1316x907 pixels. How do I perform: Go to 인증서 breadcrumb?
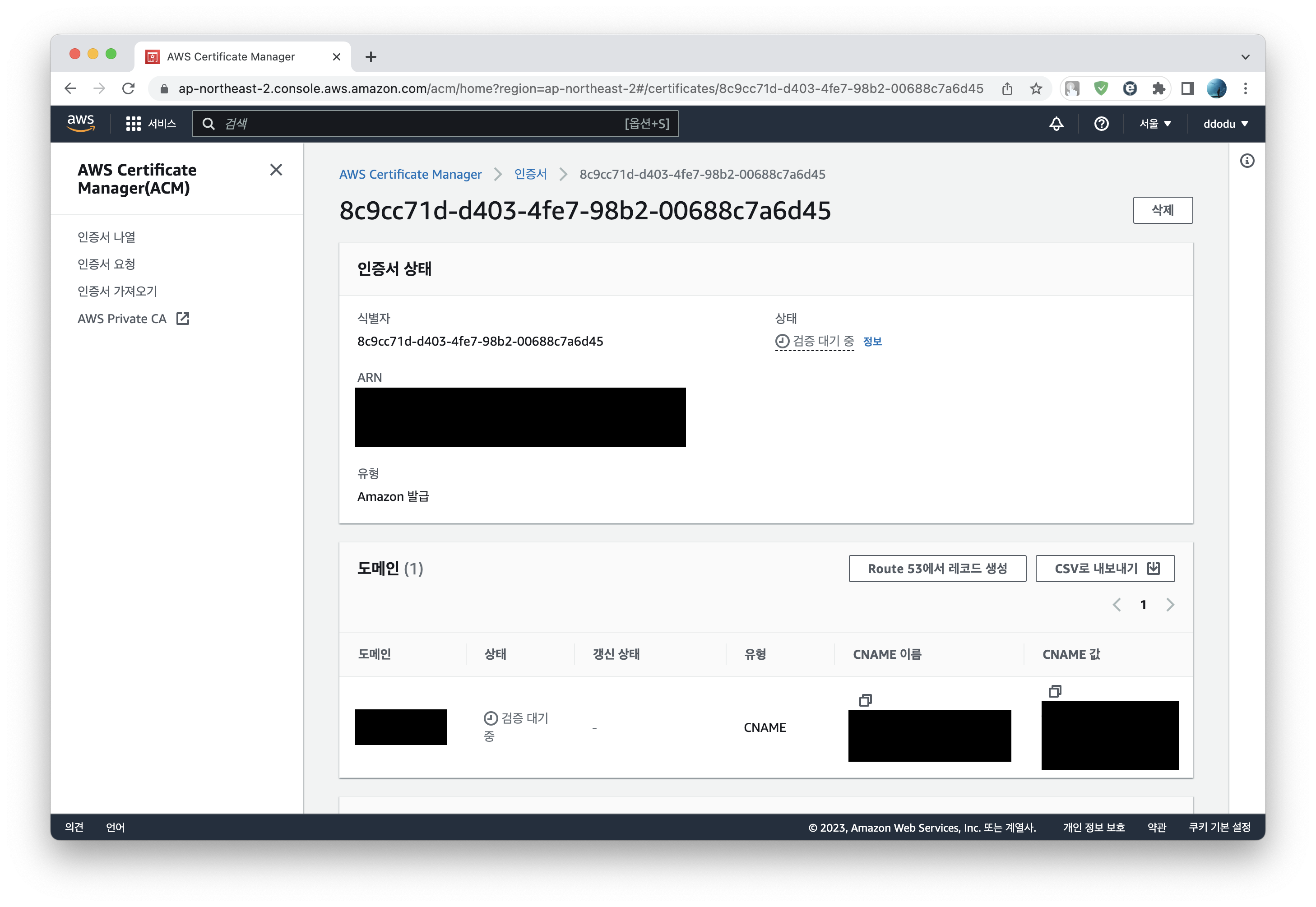coord(530,175)
